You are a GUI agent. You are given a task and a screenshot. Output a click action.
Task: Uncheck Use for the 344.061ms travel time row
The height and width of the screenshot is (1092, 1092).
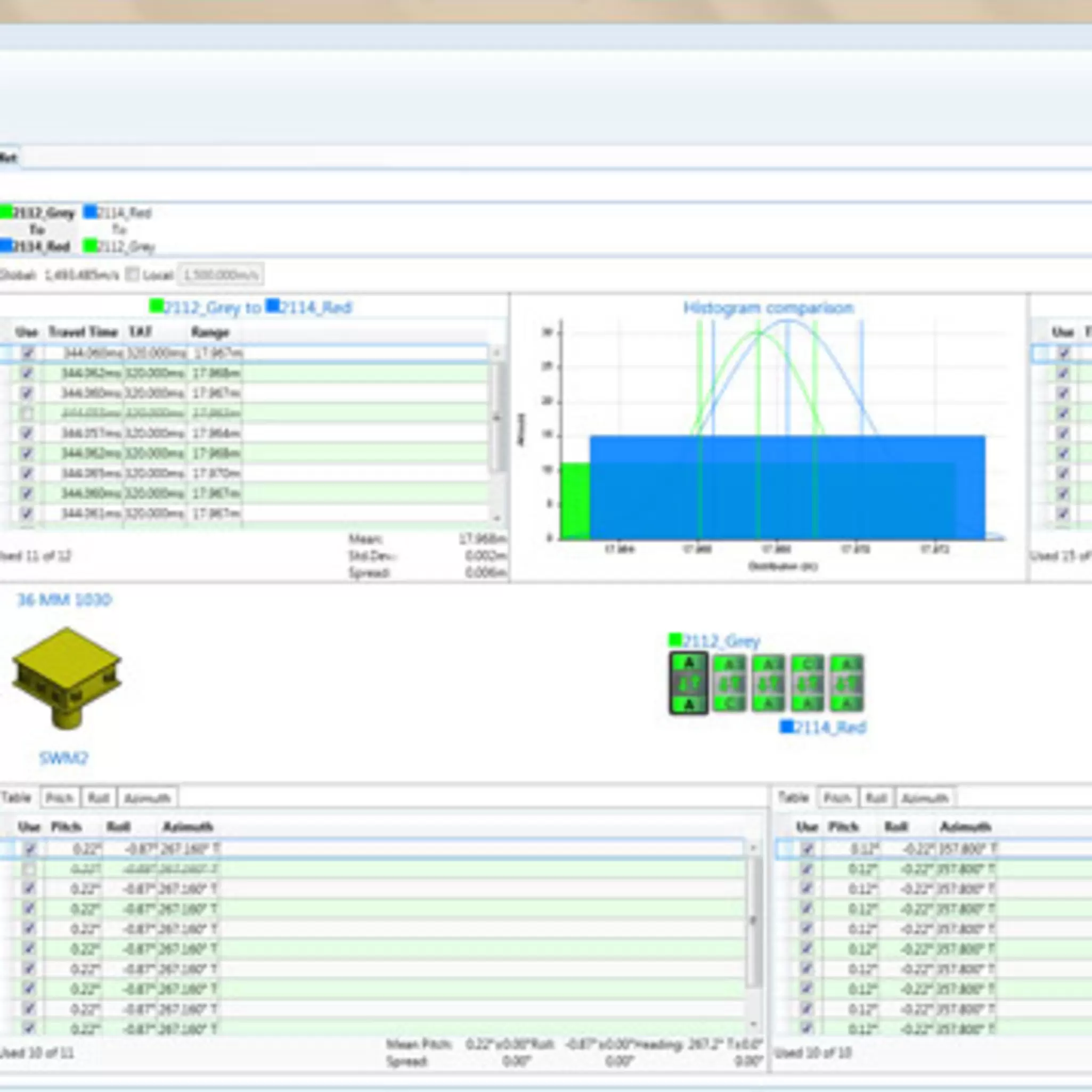pos(27,513)
